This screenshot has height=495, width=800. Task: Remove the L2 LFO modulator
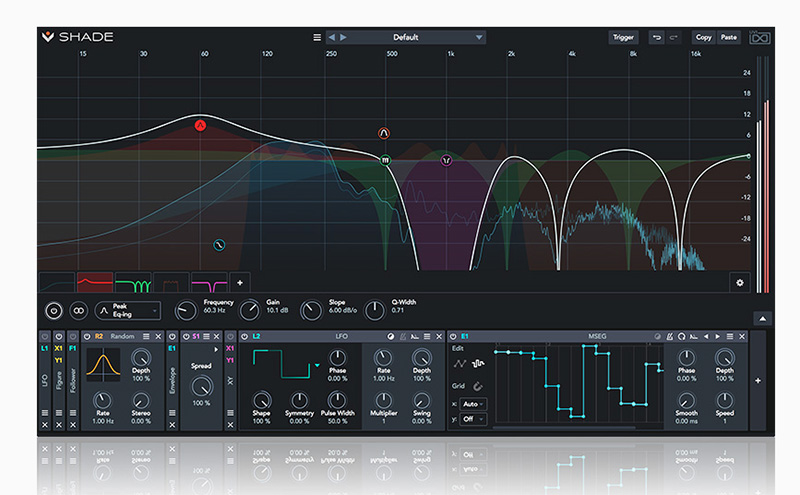(439, 337)
